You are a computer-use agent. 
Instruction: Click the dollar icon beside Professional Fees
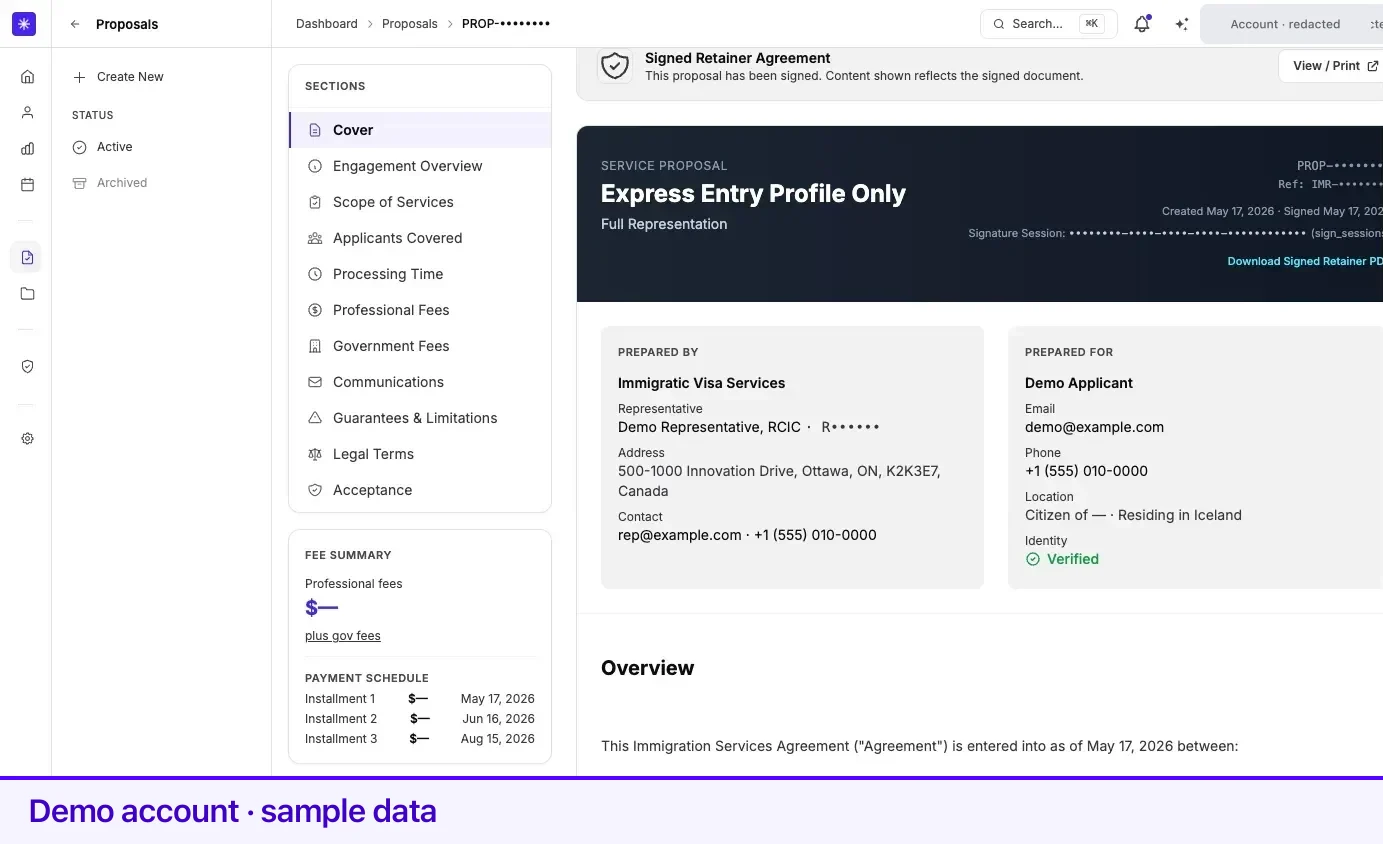click(x=315, y=310)
